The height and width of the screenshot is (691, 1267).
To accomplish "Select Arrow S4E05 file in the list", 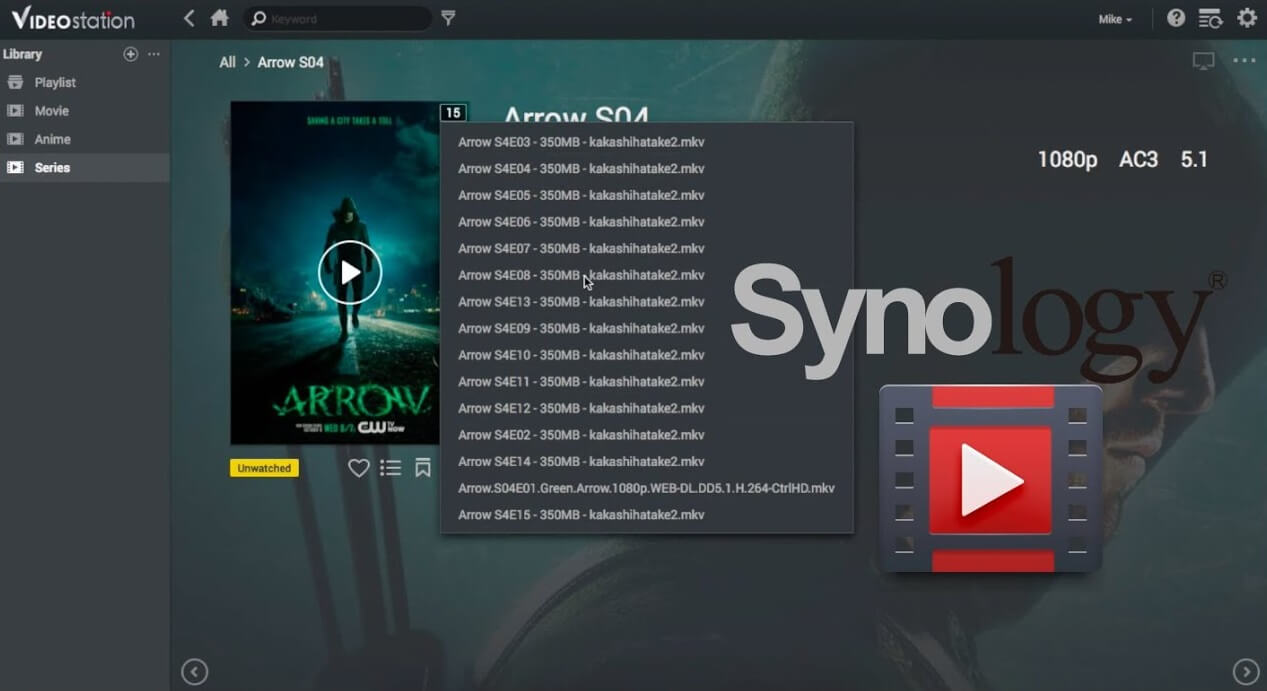I will point(647,195).
